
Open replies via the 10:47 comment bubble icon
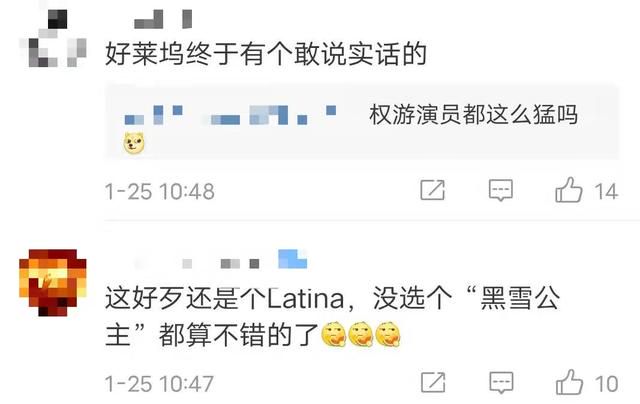point(501,383)
